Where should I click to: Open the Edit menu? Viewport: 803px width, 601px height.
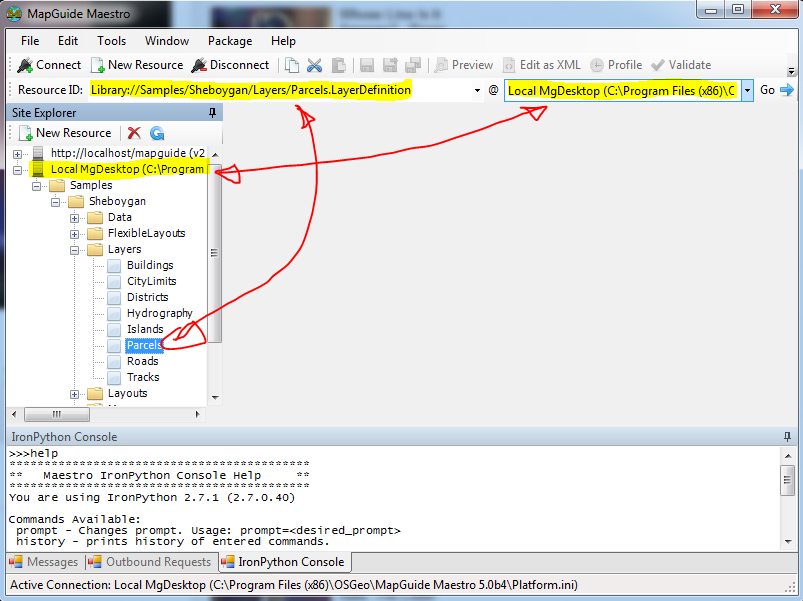click(x=68, y=41)
